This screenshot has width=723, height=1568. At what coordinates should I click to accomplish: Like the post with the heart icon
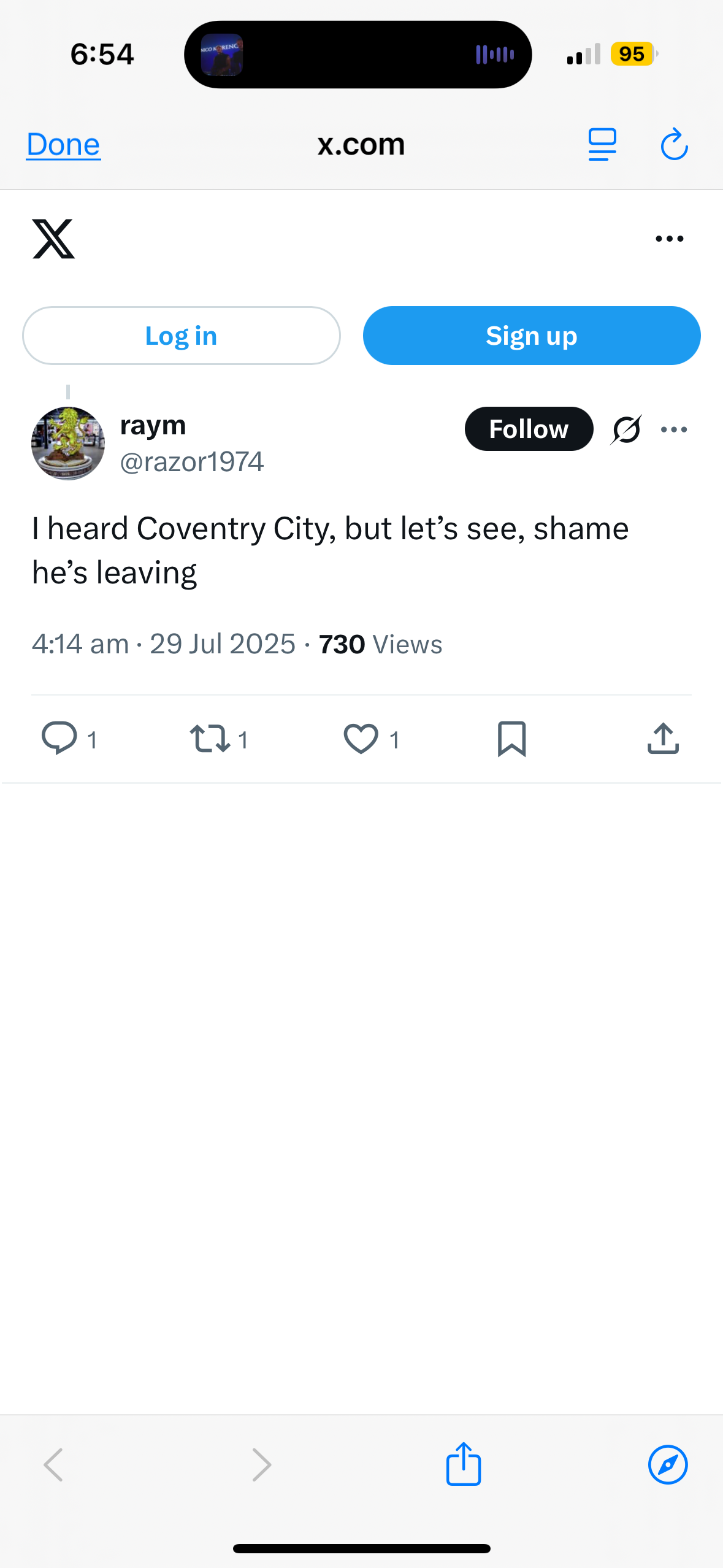(x=361, y=738)
